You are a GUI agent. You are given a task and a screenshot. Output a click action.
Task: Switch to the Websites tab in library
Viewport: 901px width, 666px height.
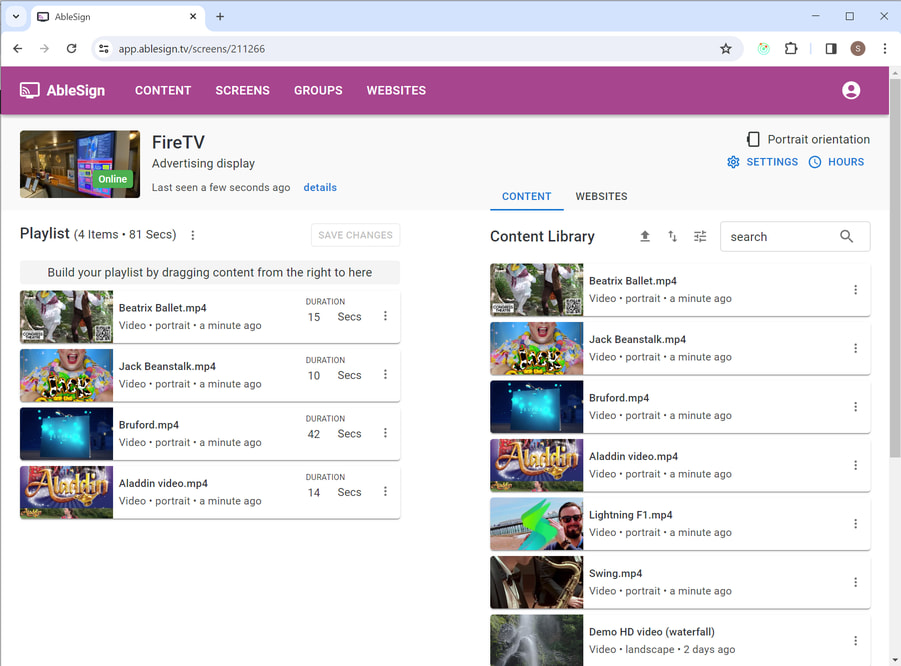tap(601, 196)
